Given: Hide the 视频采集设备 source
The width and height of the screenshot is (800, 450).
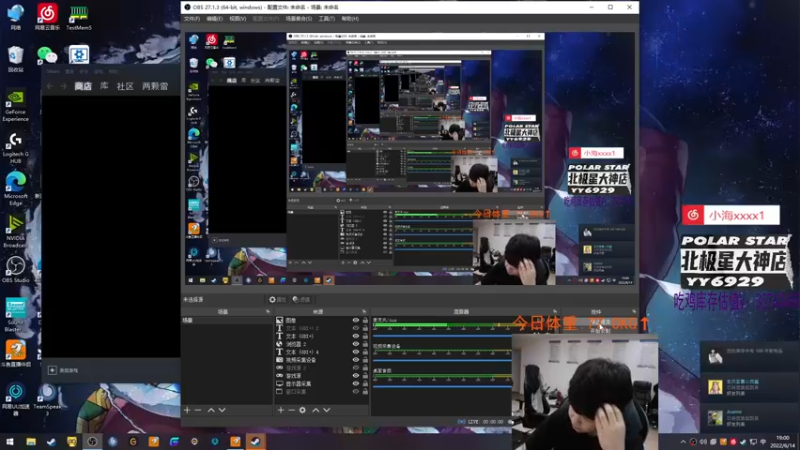Looking at the screenshot, I should 356,360.
